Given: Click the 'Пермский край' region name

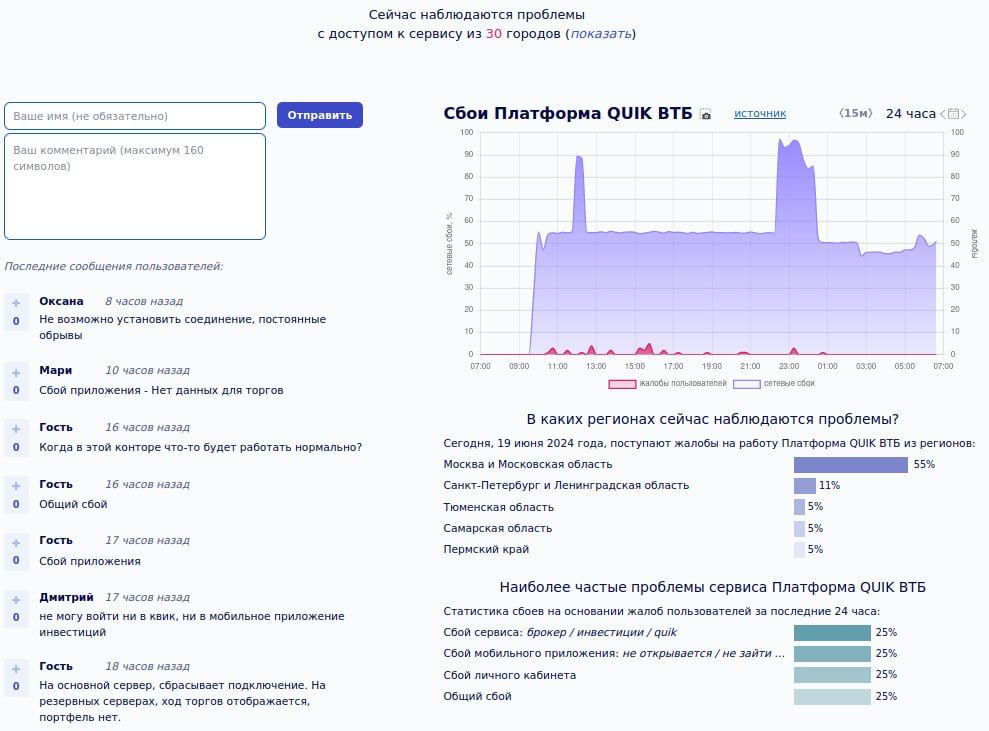Looking at the screenshot, I should 486,549.
